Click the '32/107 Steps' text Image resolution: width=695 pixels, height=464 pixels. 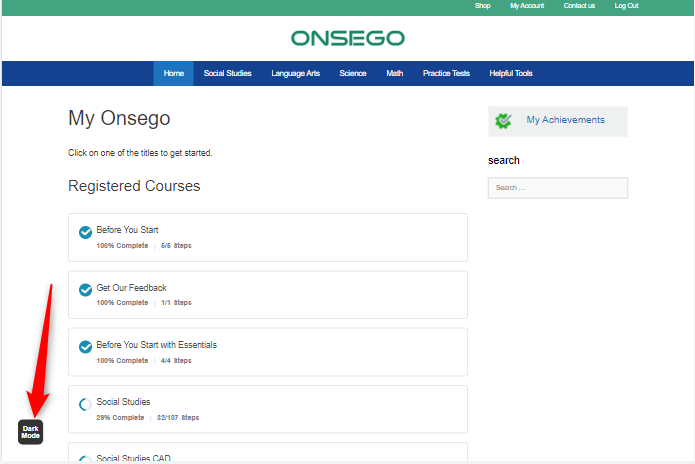pyautogui.click(x=178, y=417)
